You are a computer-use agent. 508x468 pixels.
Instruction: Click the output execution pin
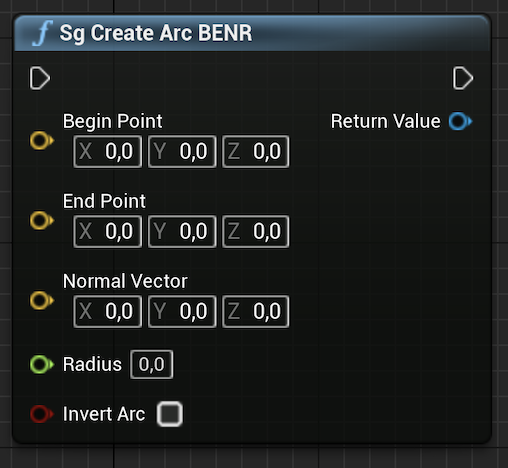tap(463, 78)
